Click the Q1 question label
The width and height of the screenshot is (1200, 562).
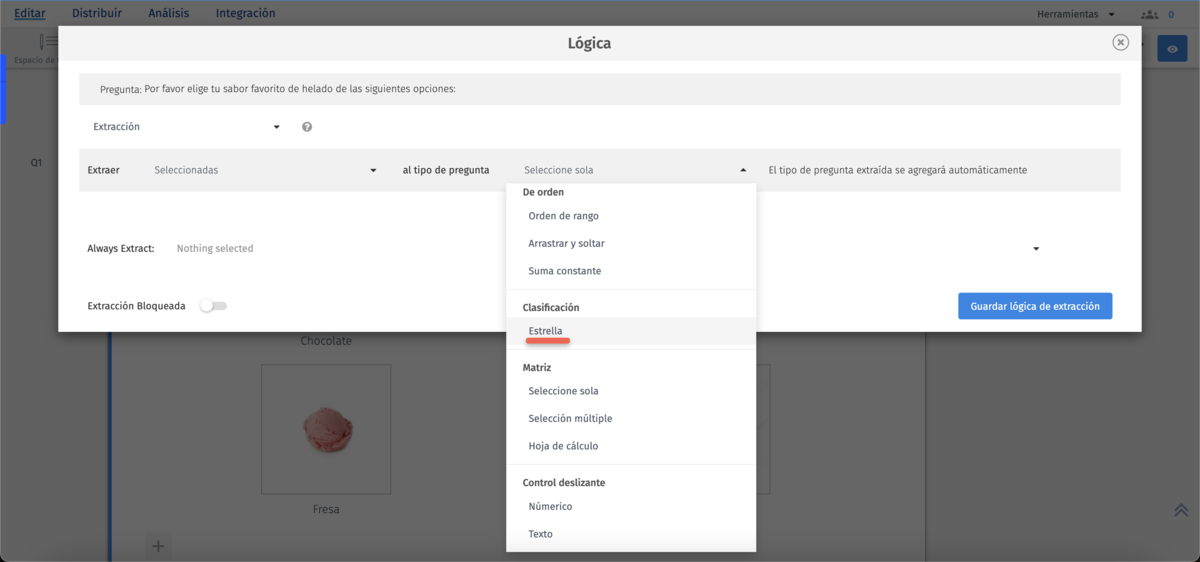[36, 162]
